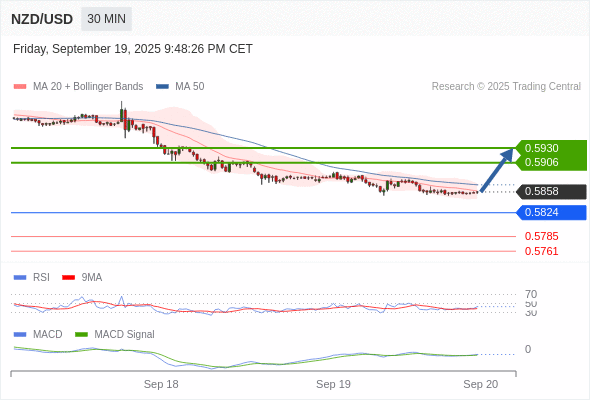Click the blue MA 50 legend swatch
Viewport: 590px width, 400px height.
pyautogui.click(x=162, y=87)
